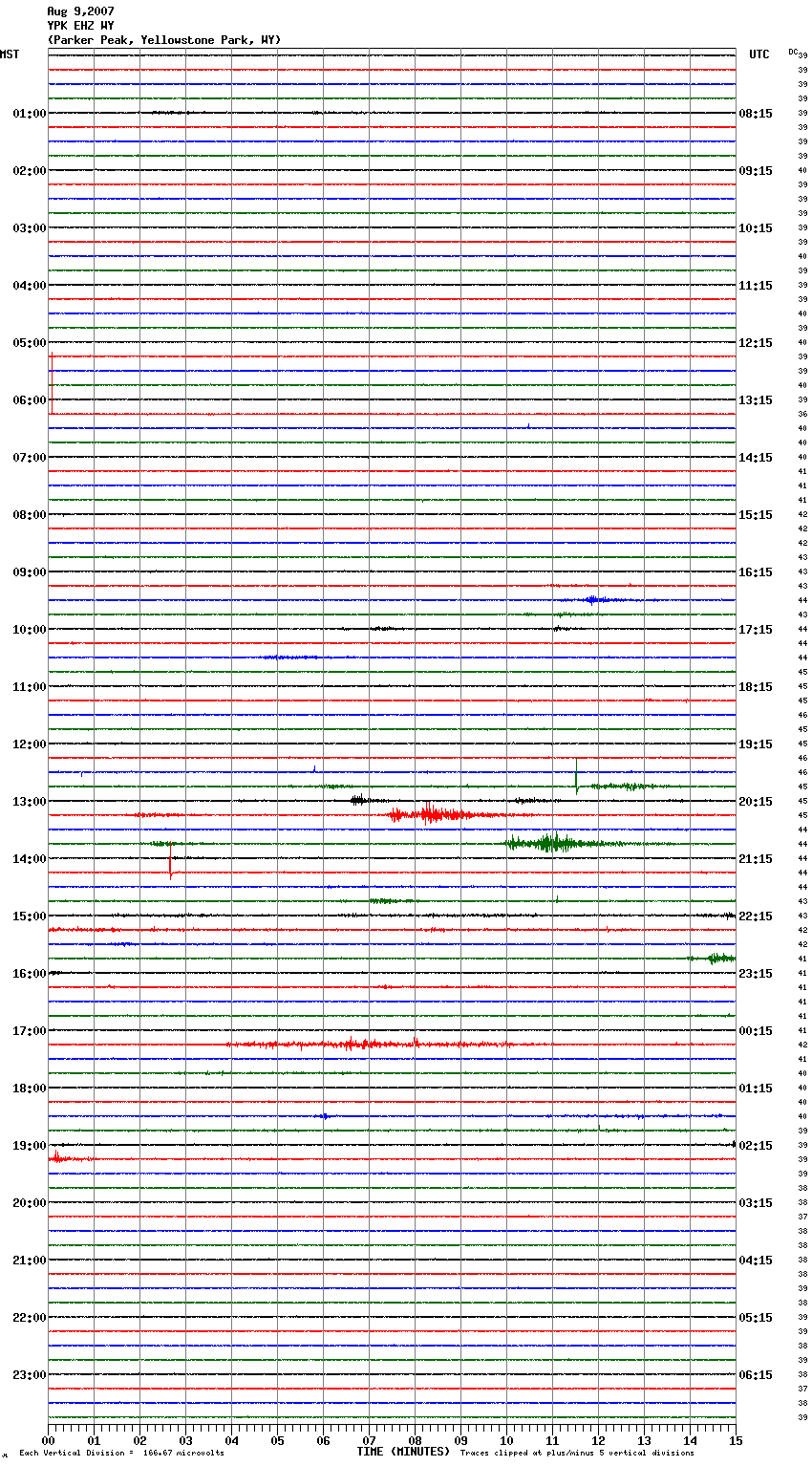812x1466 pixels.
Task: Click the 16:15 UTC time label
Action: point(756,572)
